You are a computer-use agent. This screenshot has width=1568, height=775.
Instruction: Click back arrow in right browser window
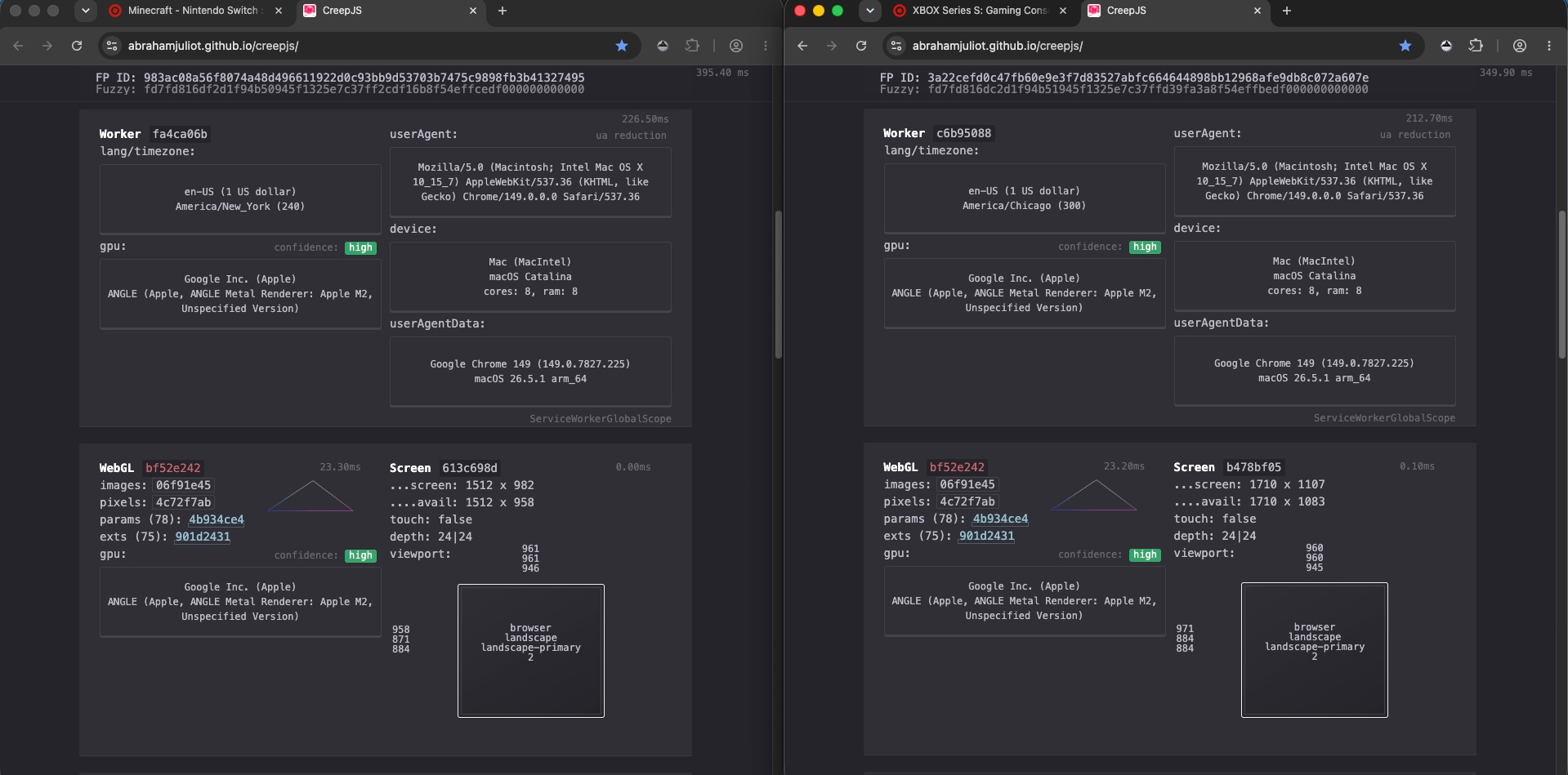[802, 46]
